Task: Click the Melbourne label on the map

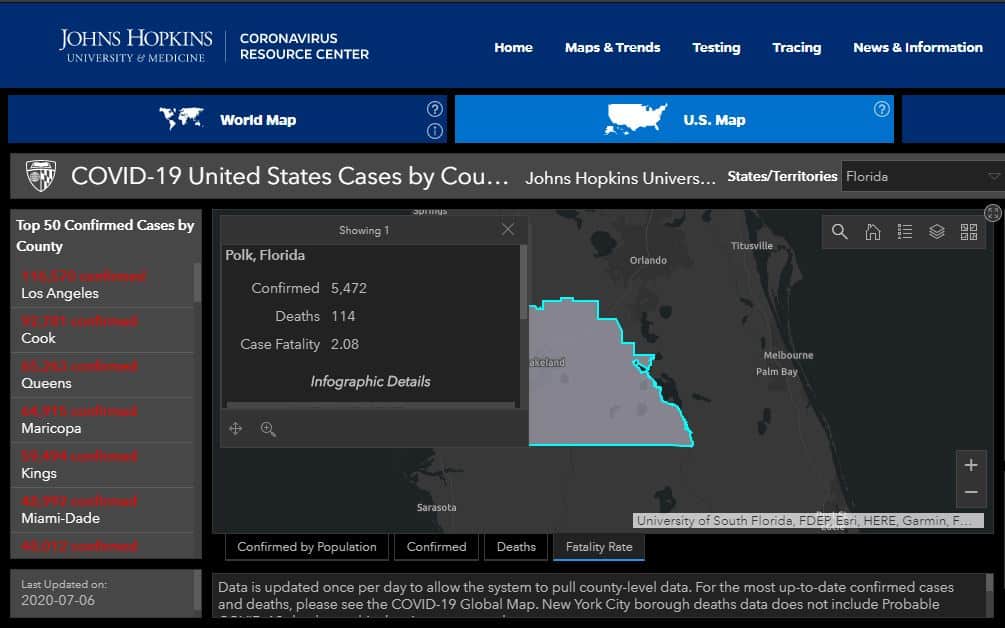Action: pyautogui.click(x=788, y=355)
